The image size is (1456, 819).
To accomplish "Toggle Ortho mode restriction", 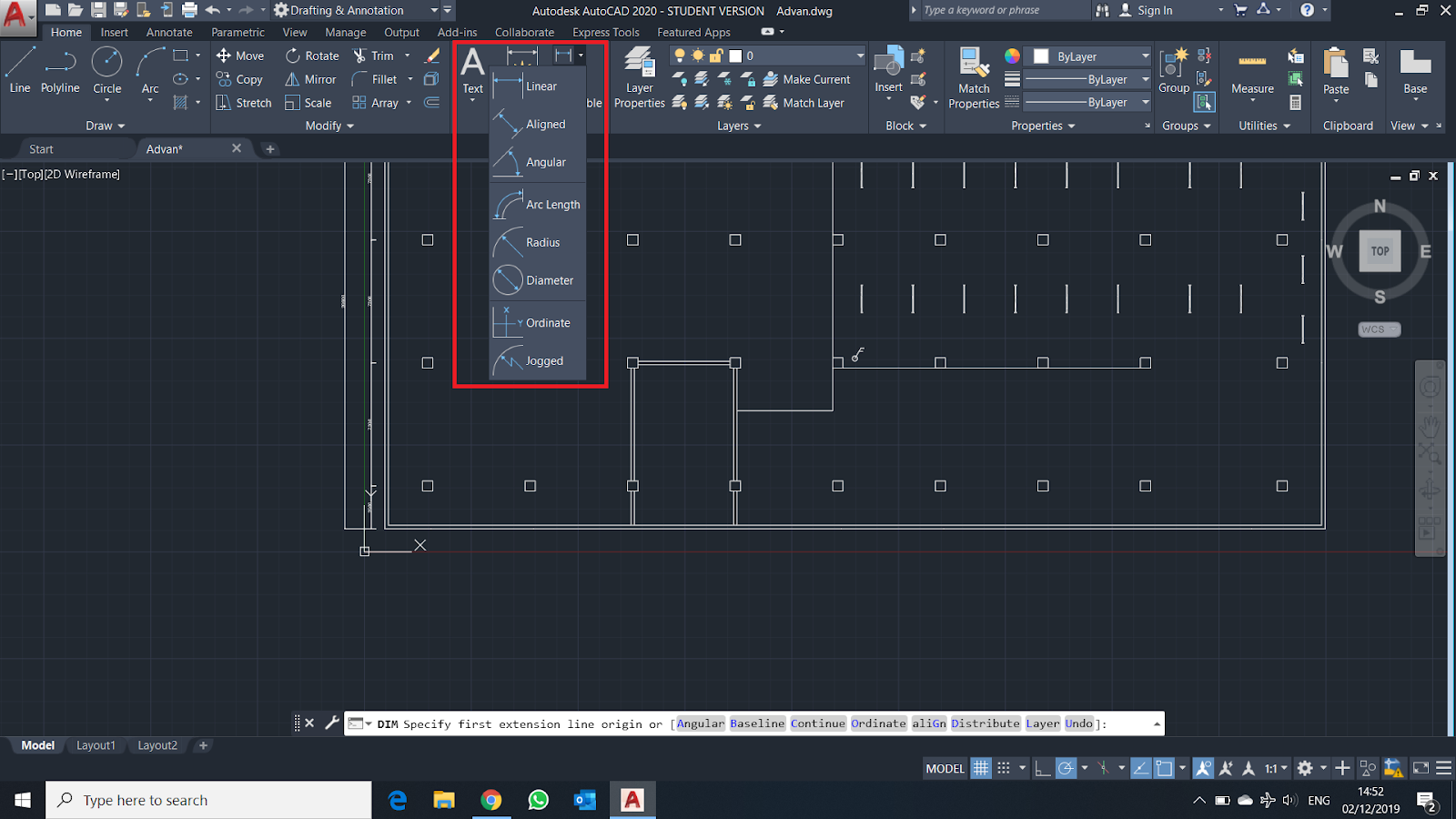I will point(1043,768).
